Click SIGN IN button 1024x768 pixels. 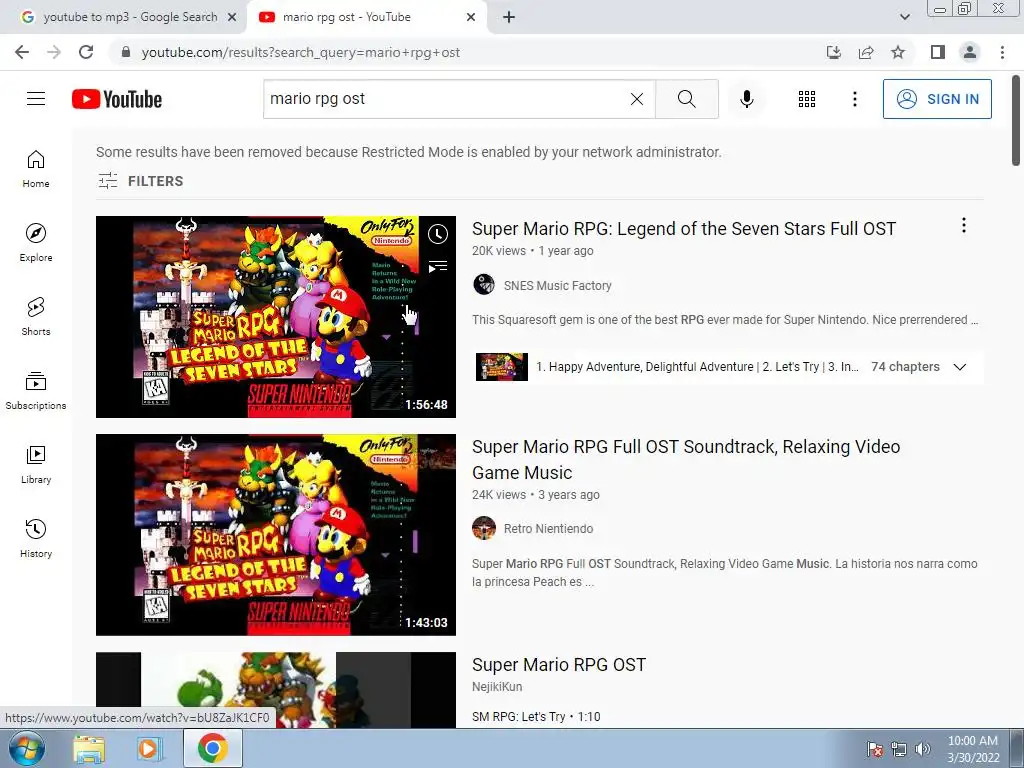937,99
